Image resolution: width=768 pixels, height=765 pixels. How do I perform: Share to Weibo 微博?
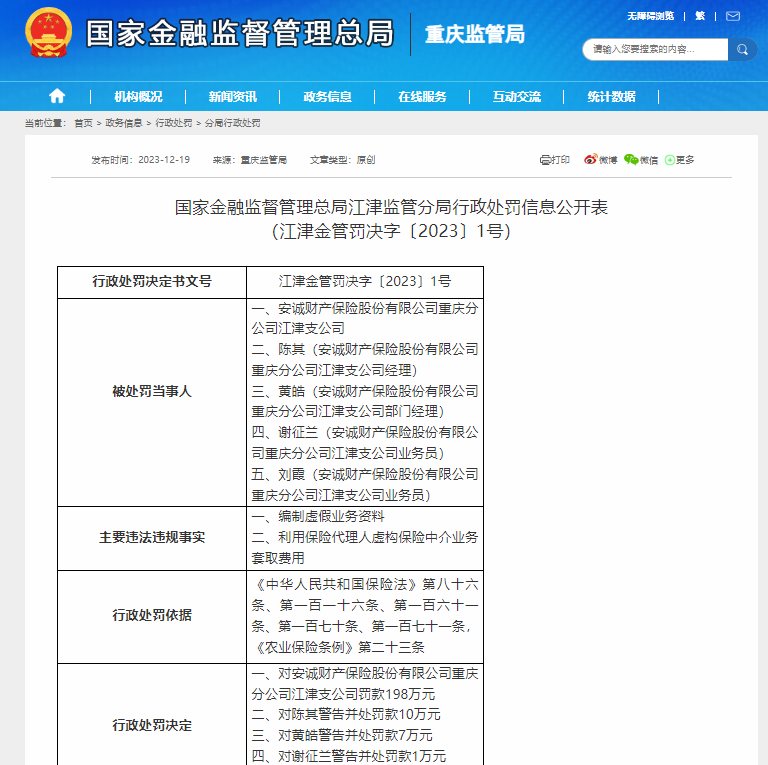(x=600, y=160)
